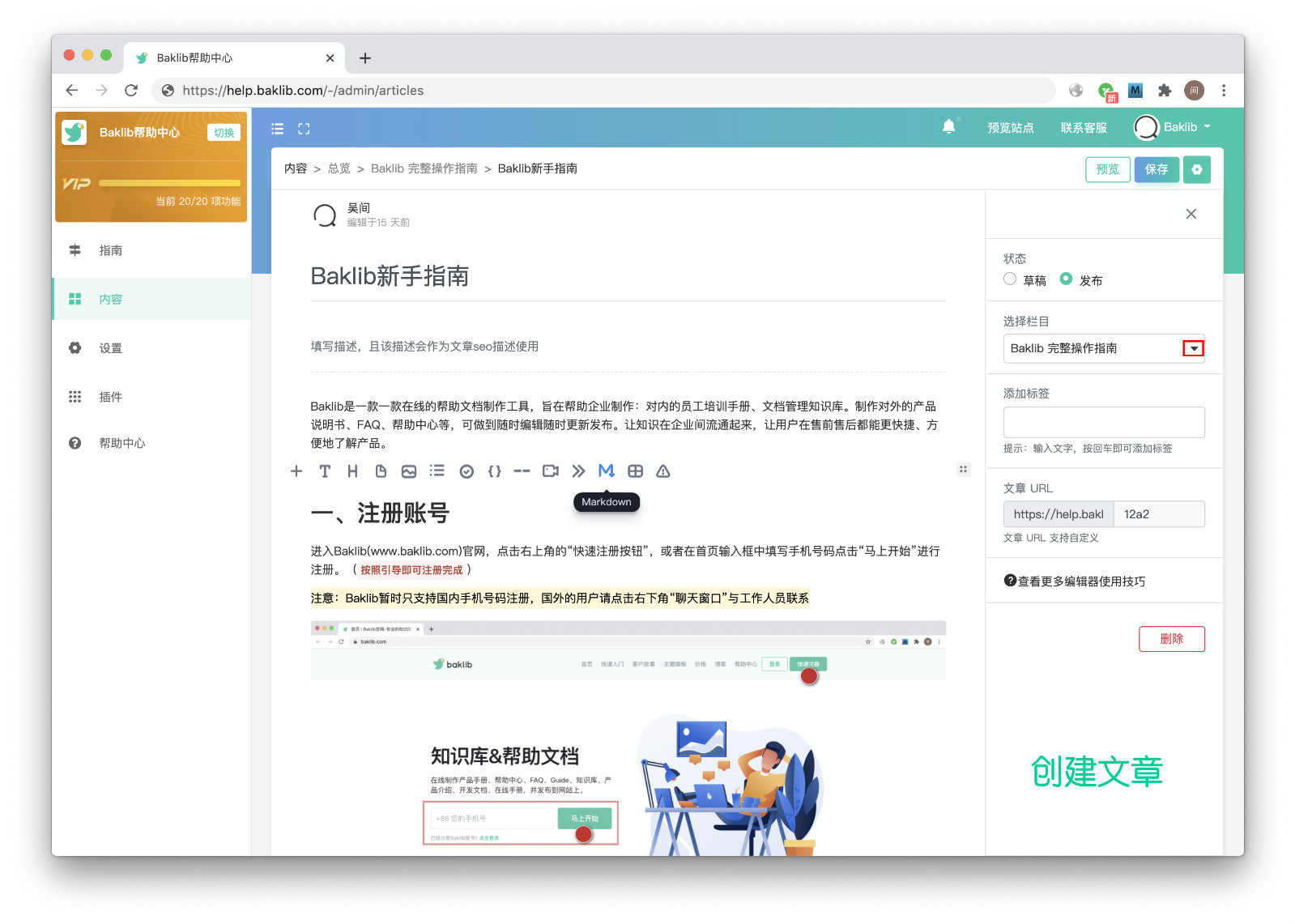Screen dimensions: 1295x924
Task: Open the Chrome three-dot menu
Action: point(1224,91)
